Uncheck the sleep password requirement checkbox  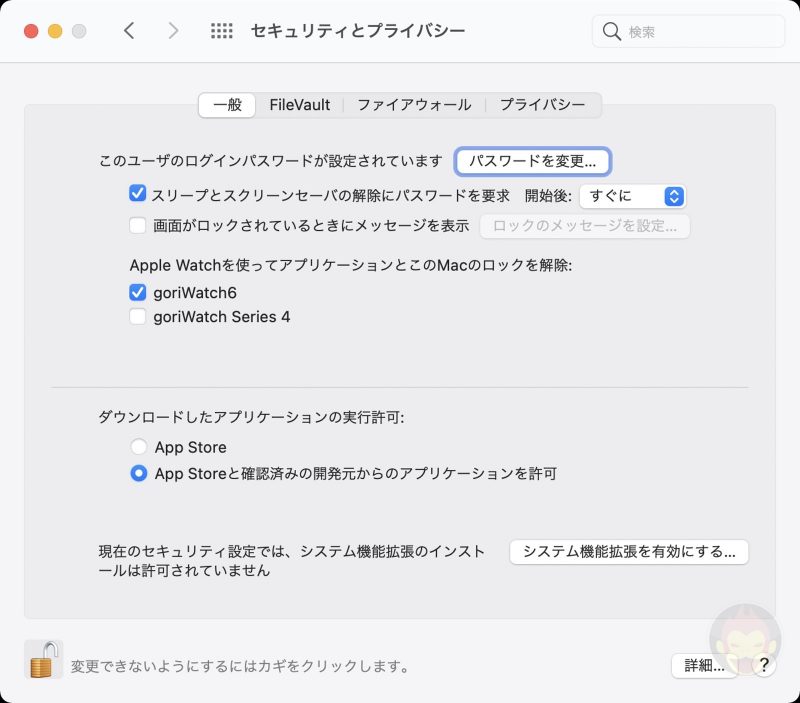(x=137, y=192)
